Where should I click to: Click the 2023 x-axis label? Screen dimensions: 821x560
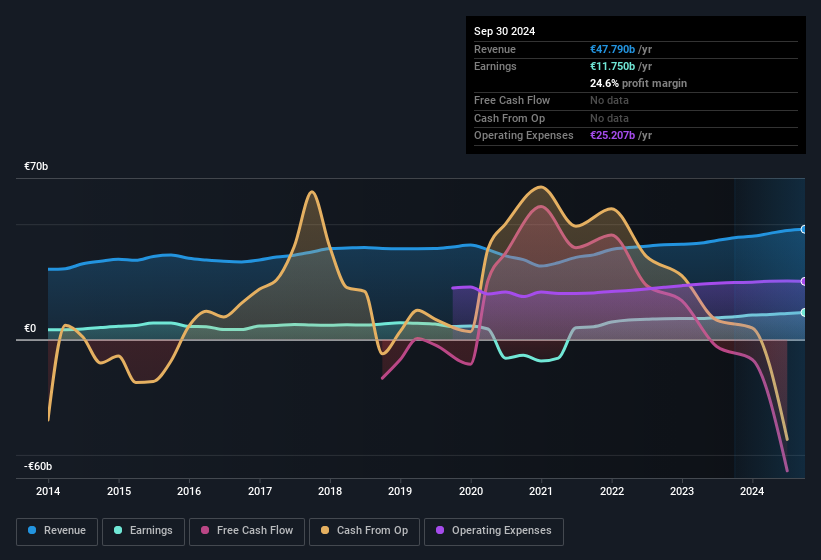point(682,491)
